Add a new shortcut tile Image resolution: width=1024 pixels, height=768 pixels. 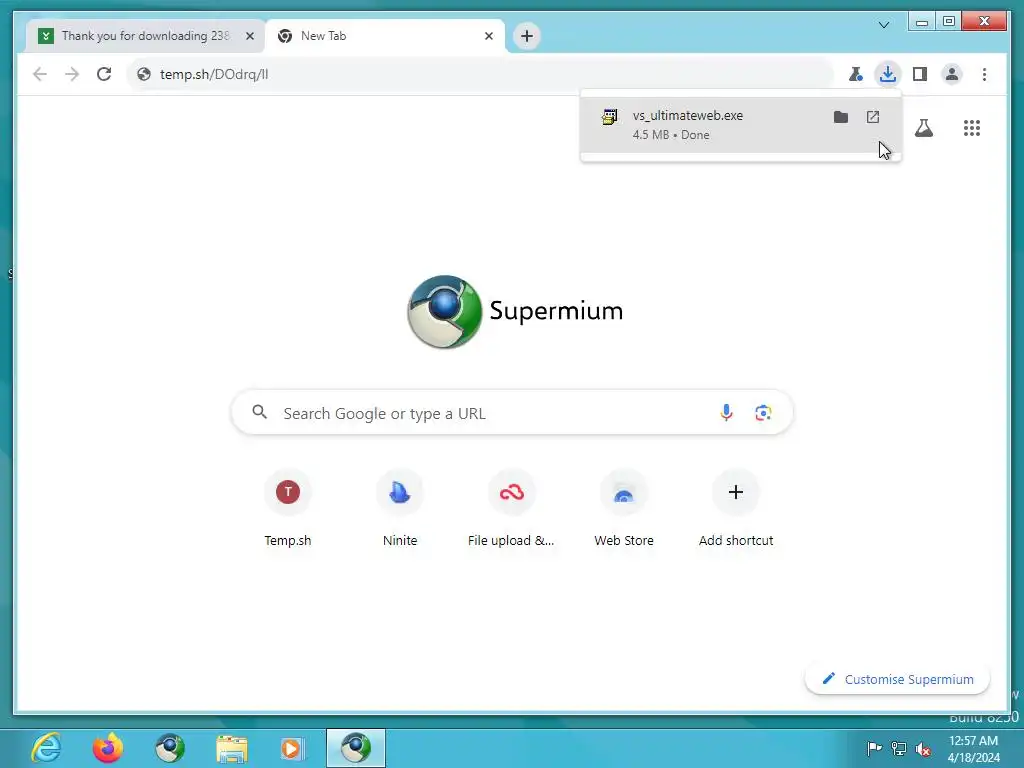[x=736, y=507]
